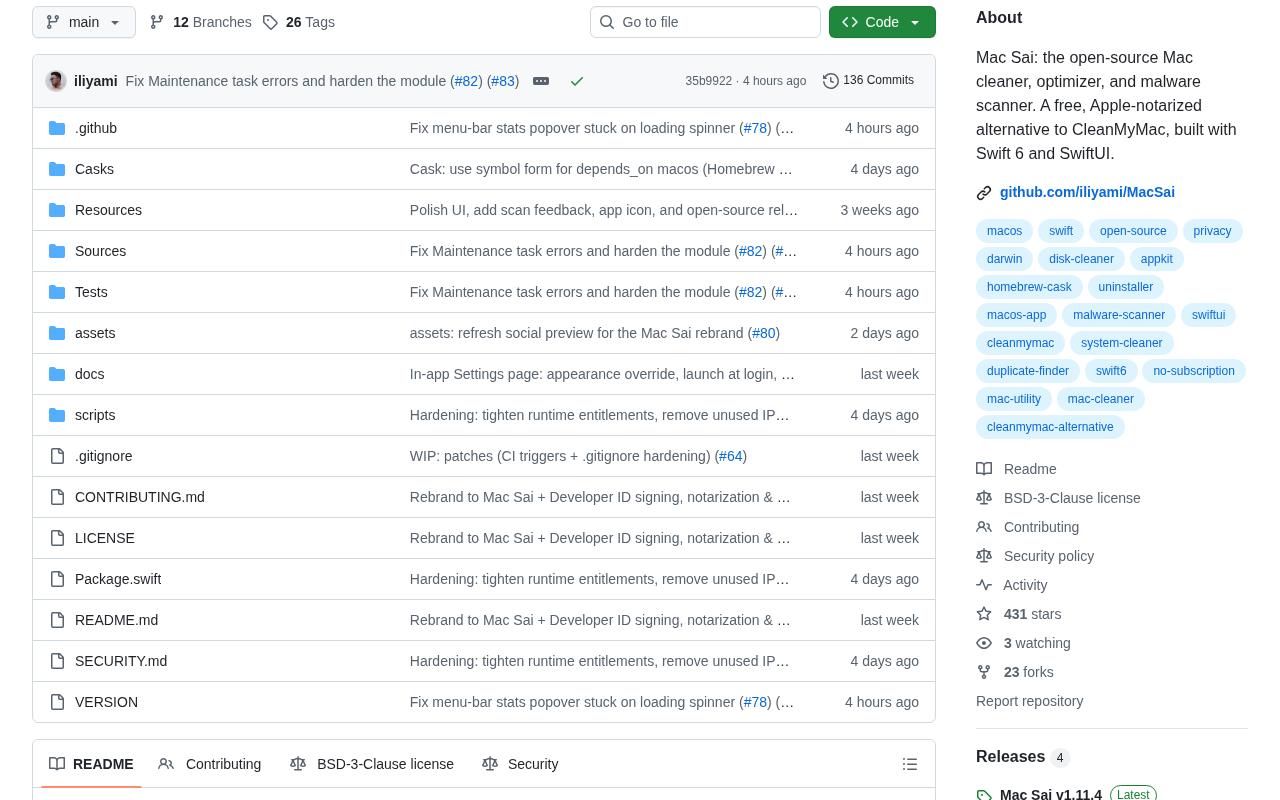Show the green commit check status
The width and height of the screenshot is (1280, 800).
pyautogui.click(x=577, y=81)
